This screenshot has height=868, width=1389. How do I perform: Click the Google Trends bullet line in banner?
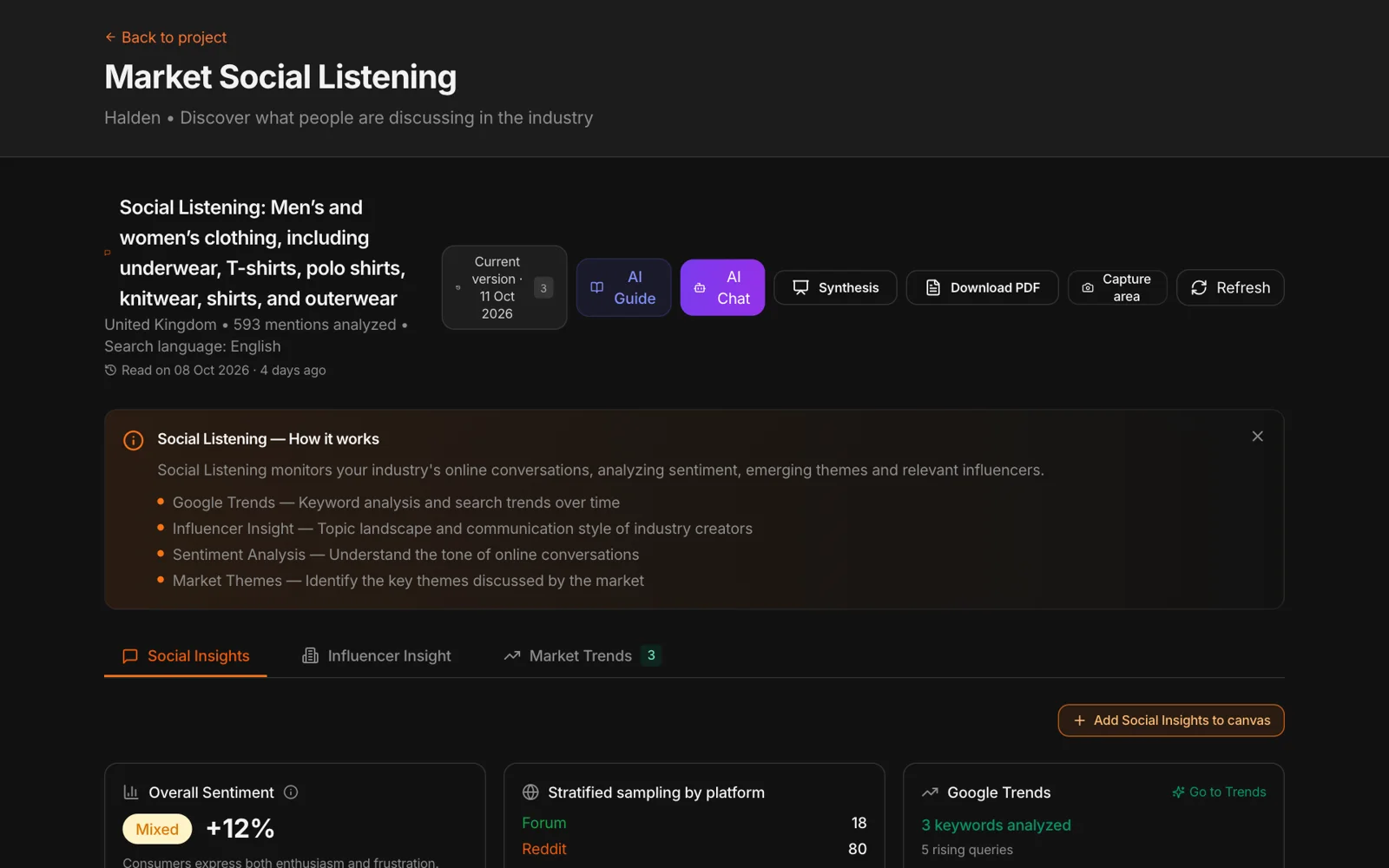click(396, 503)
